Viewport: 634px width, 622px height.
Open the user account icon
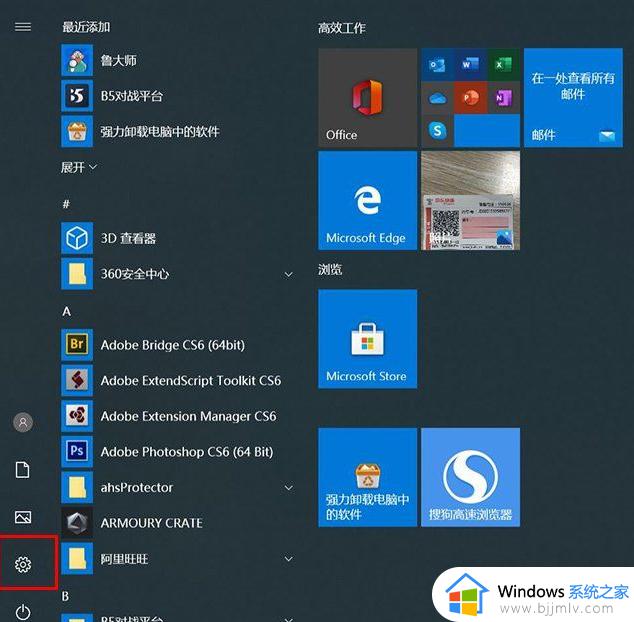23,422
